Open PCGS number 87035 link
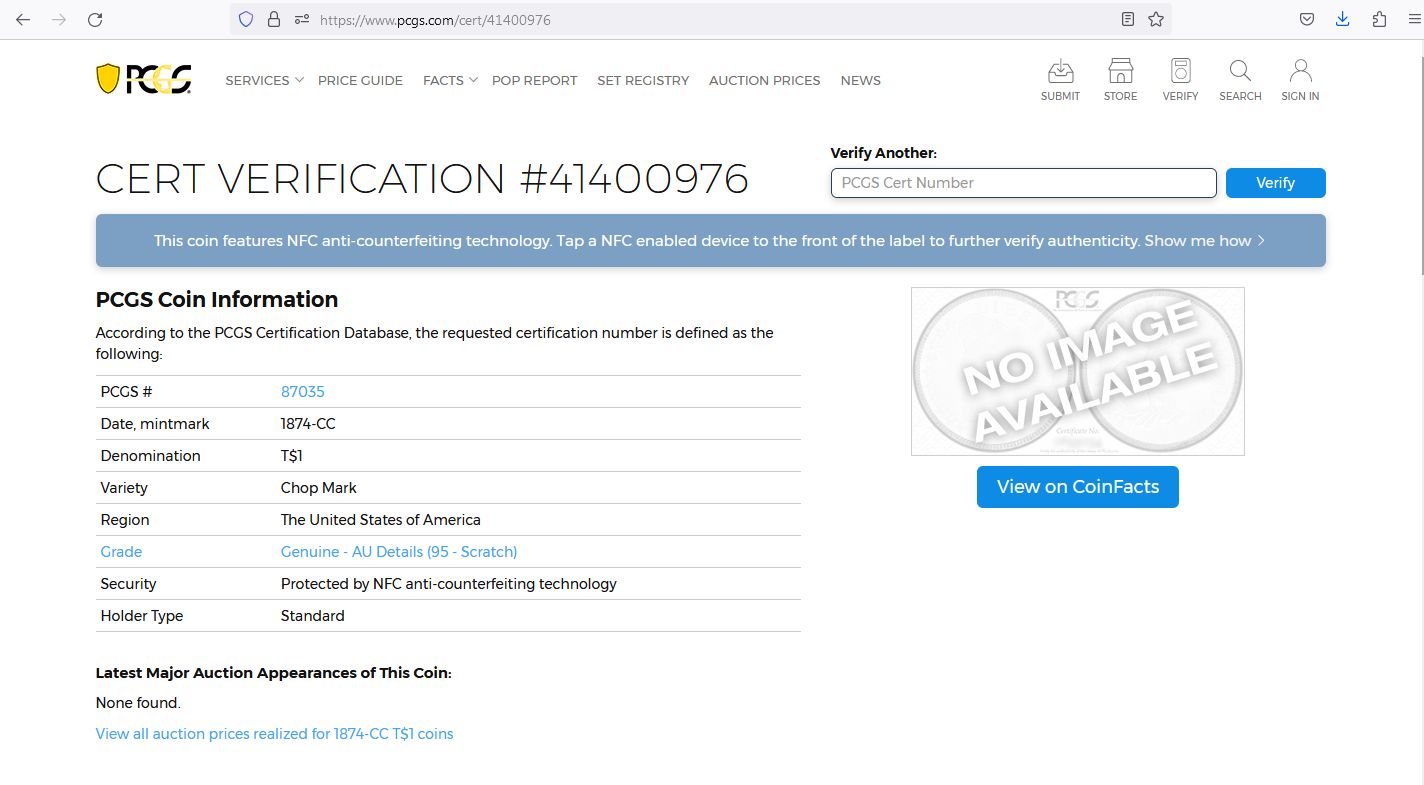 302,392
